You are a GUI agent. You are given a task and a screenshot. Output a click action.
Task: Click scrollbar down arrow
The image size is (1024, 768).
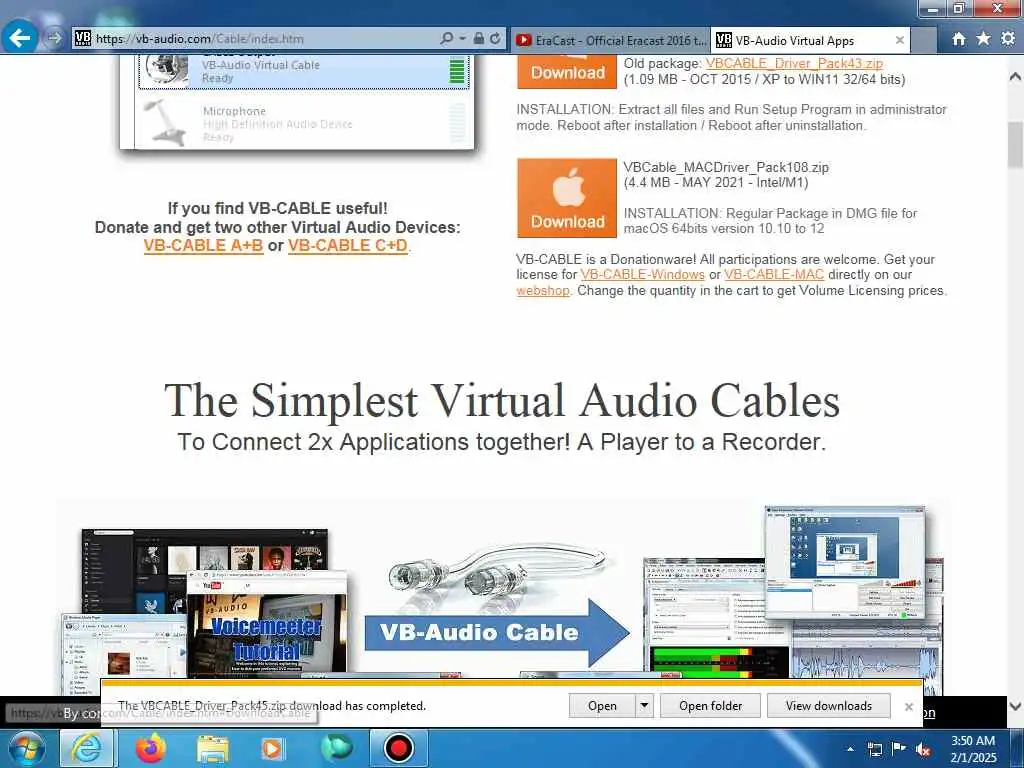pos(1016,706)
